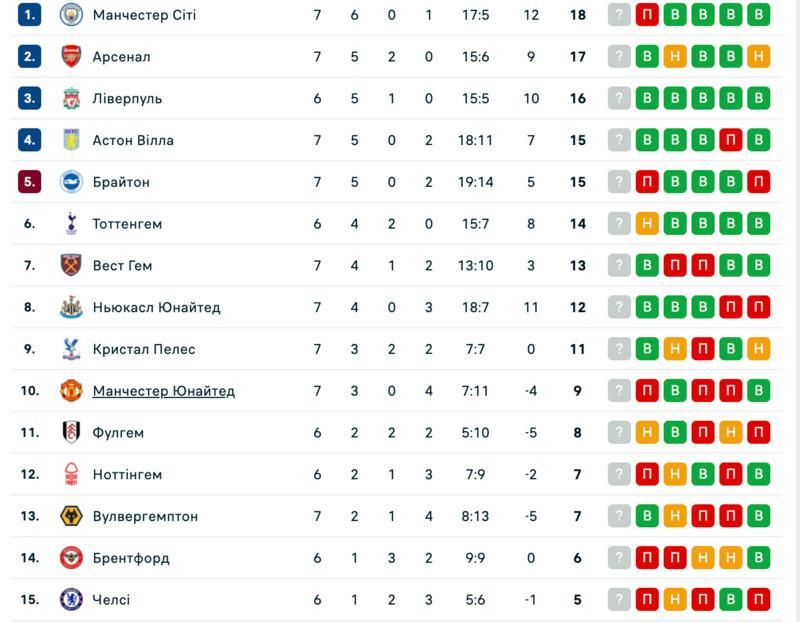Click the Aston Villa club crest
800x622 pixels.
pos(70,141)
